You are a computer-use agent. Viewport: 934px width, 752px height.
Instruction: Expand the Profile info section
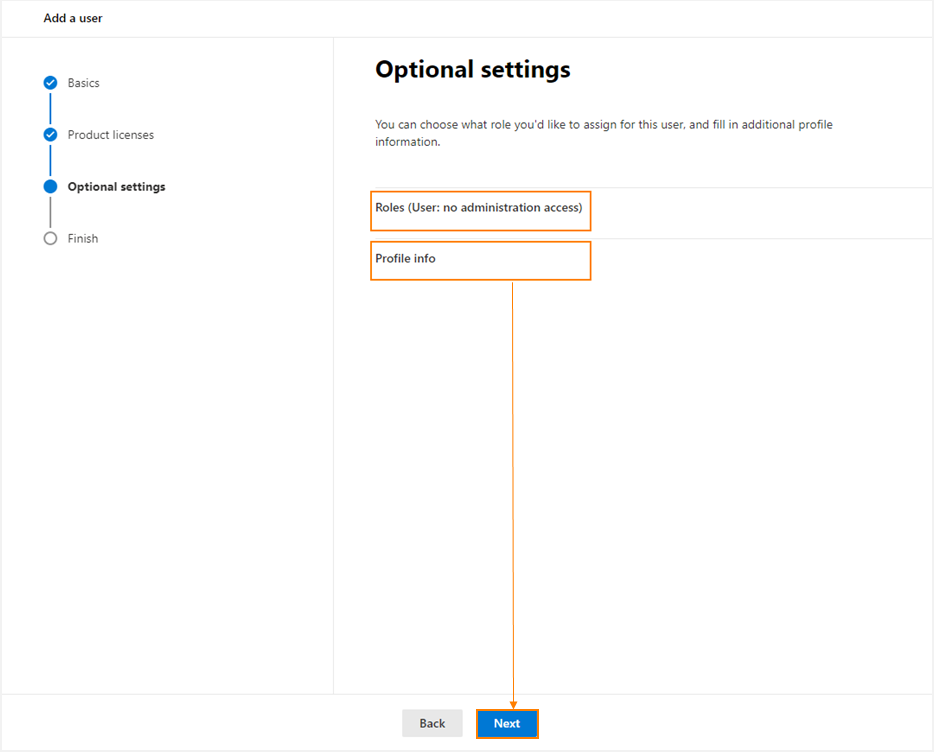pyautogui.click(x=481, y=259)
